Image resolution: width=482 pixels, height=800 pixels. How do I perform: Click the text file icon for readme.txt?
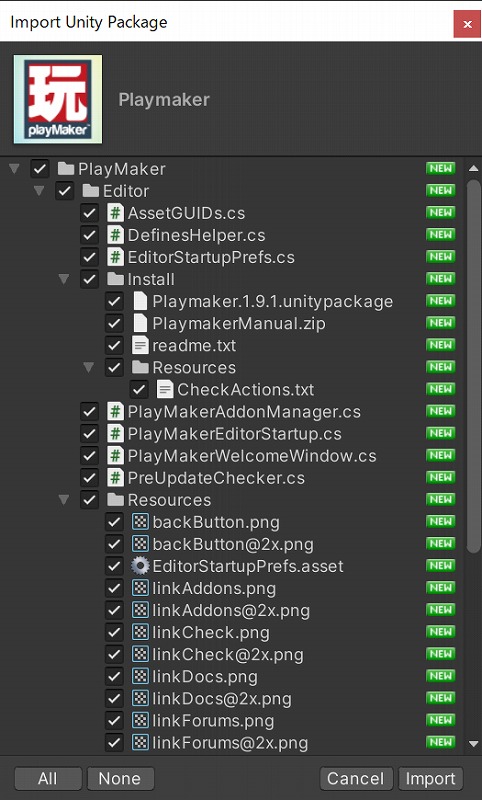(140, 345)
